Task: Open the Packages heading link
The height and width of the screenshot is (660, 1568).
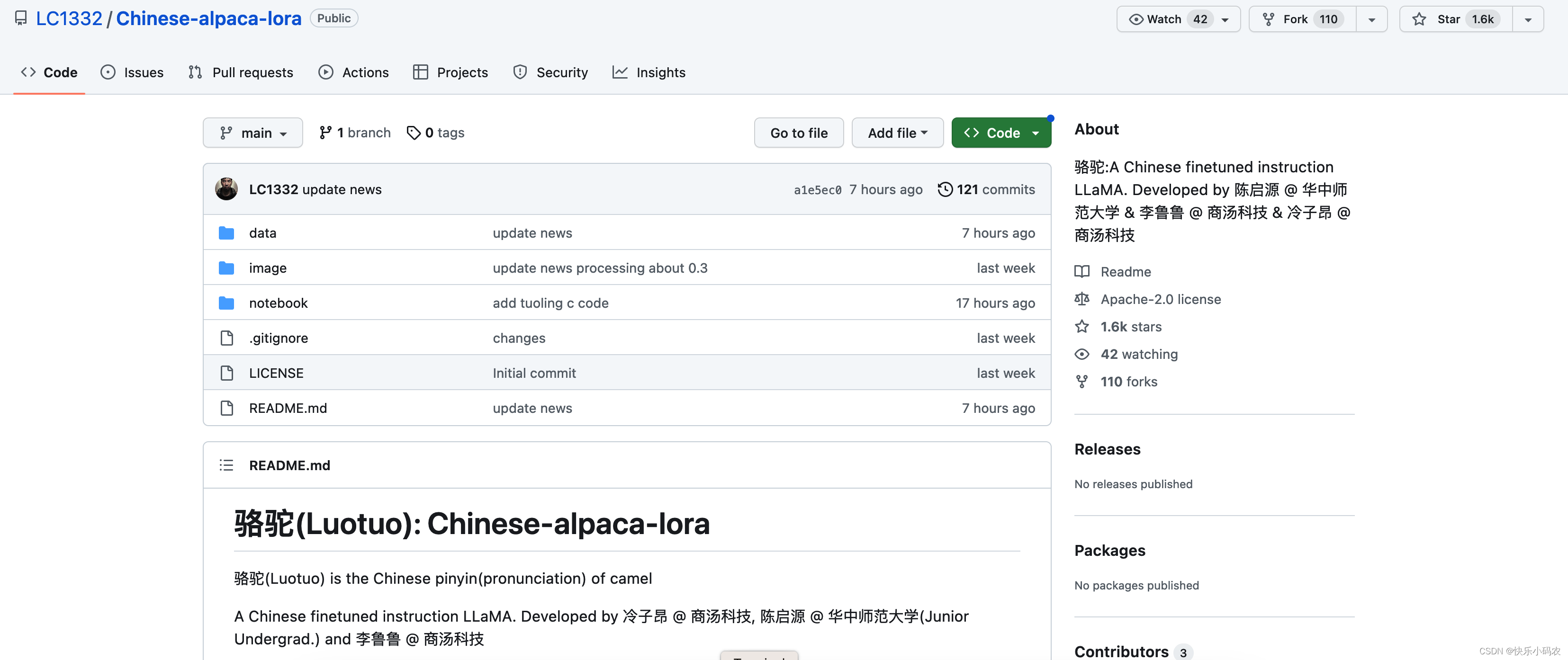Action: [1109, 550]
